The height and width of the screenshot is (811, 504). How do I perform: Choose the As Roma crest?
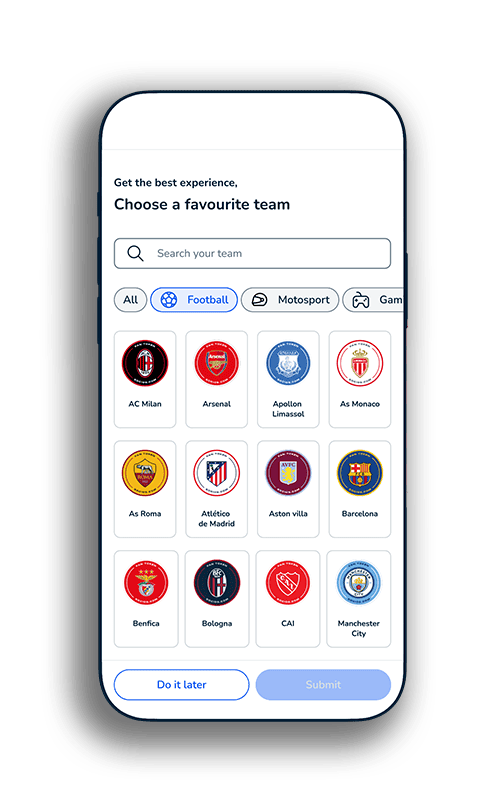[145, 473]
